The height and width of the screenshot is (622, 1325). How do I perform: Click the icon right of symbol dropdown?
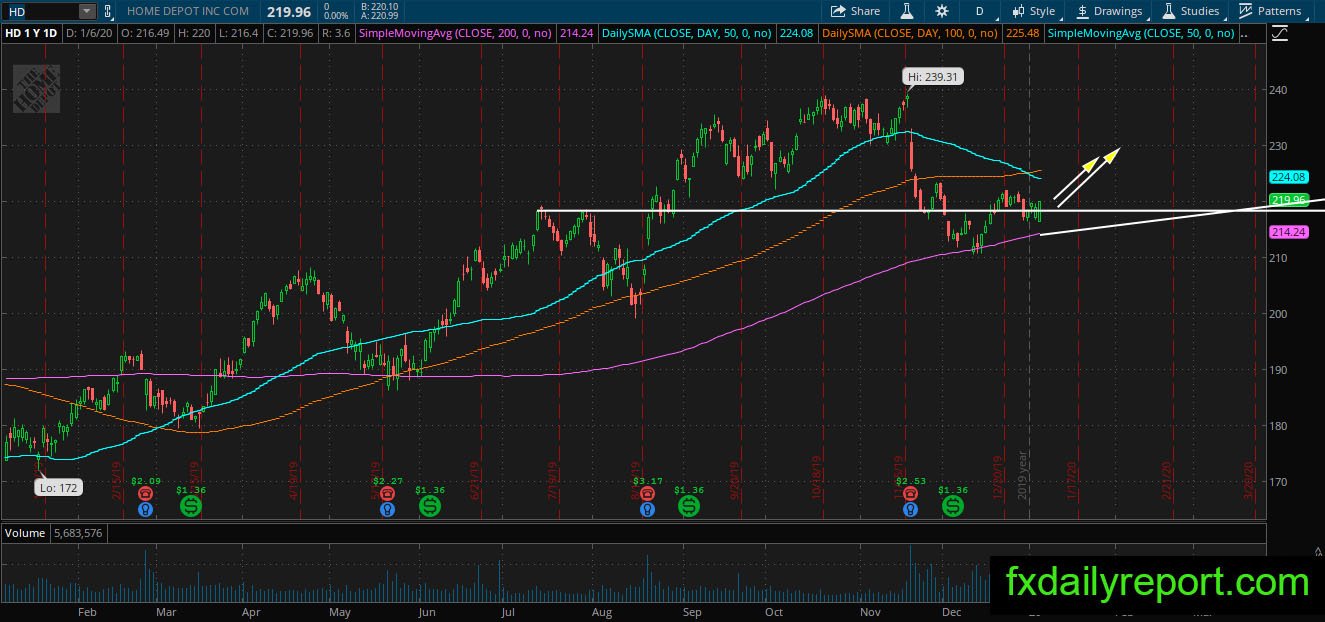[x=108, y=11]
